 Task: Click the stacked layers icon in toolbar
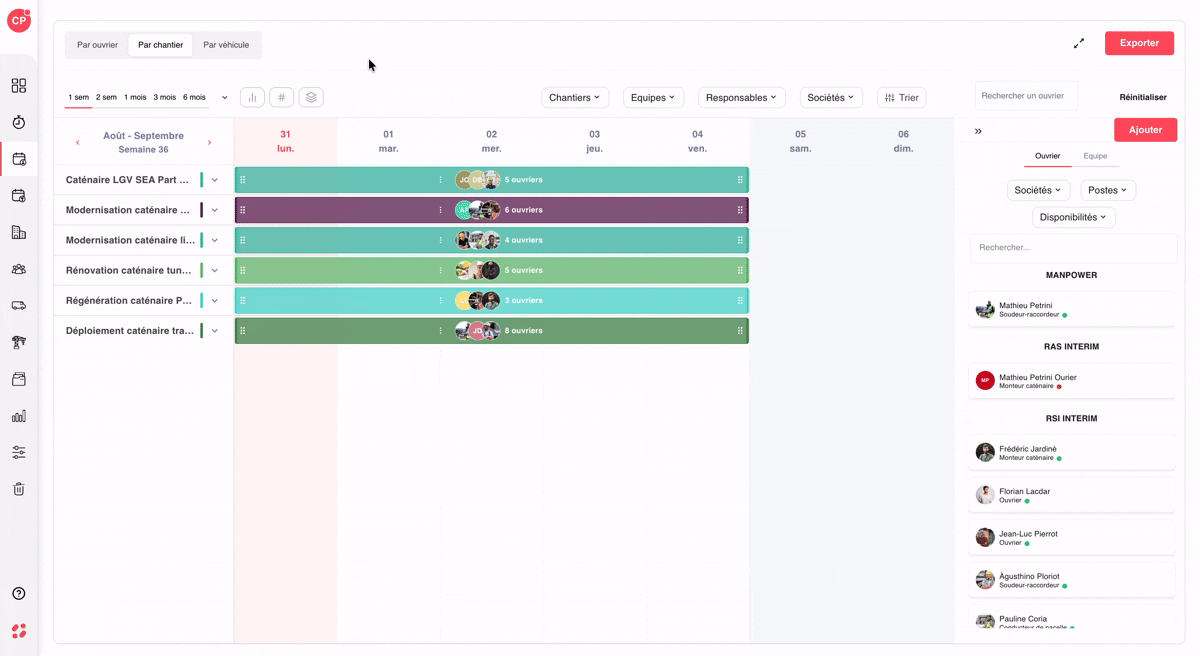(x=311, y=97)
